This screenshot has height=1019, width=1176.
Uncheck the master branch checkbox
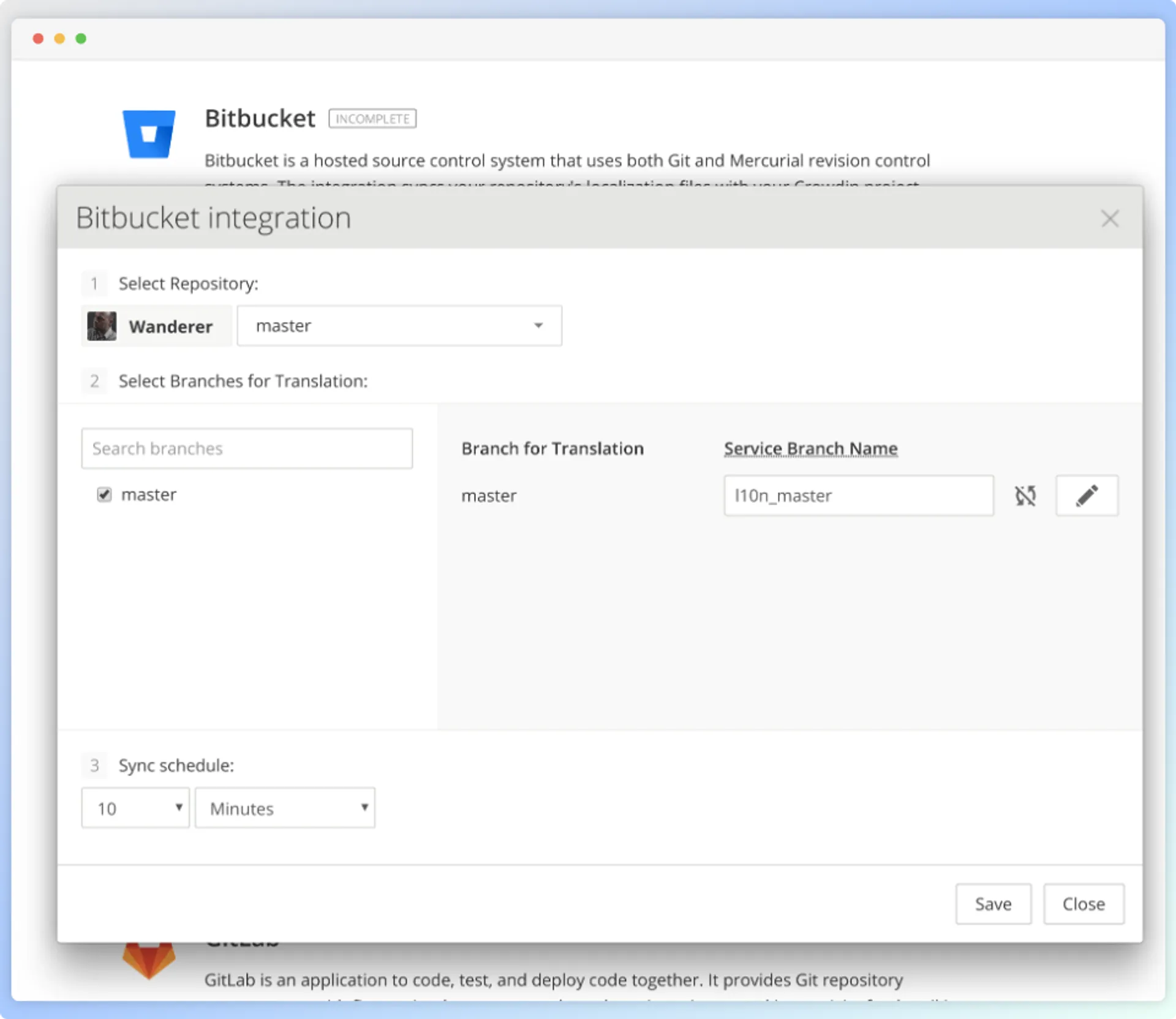pos(104,494)
